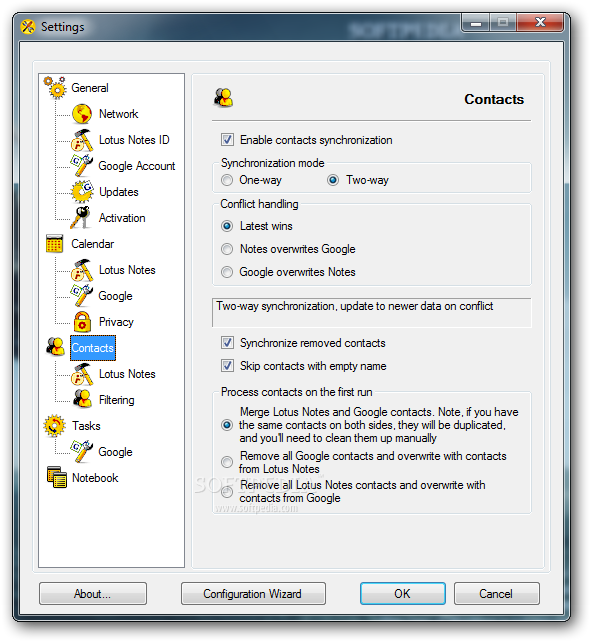Minimize the Settings window
Viewport: 591px width, 642px height.
476,22
